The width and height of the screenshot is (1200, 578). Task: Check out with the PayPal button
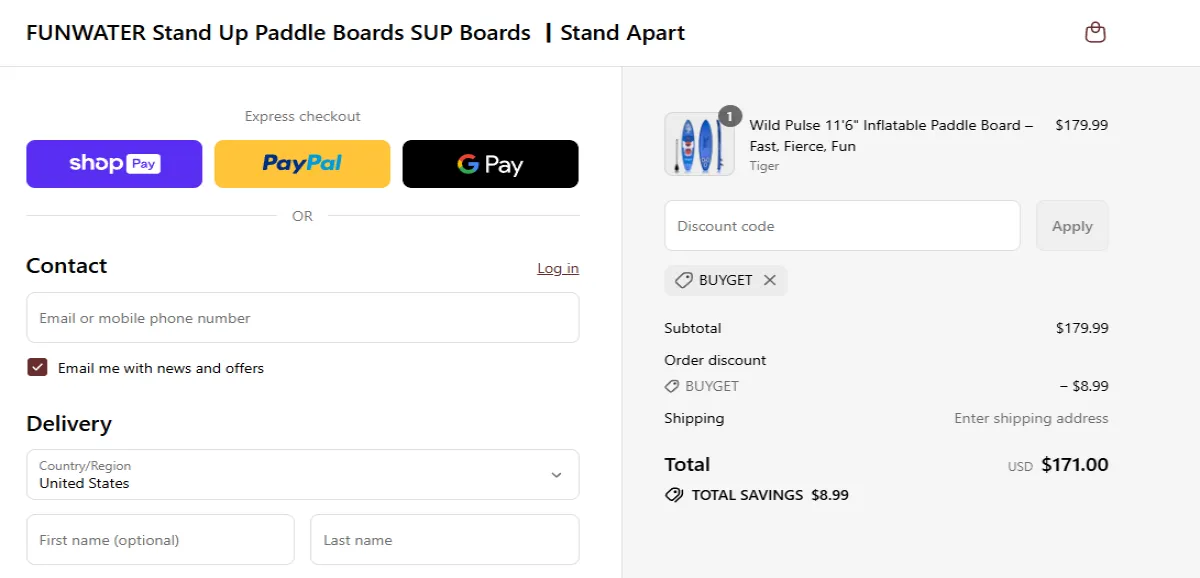[302, 163]
